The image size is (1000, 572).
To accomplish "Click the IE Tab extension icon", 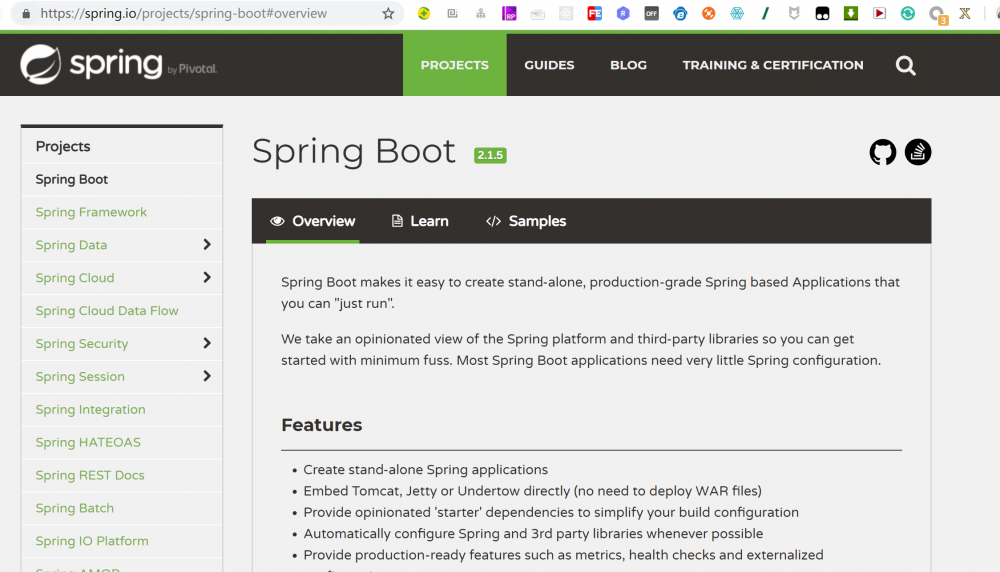I will coord(680,14).
